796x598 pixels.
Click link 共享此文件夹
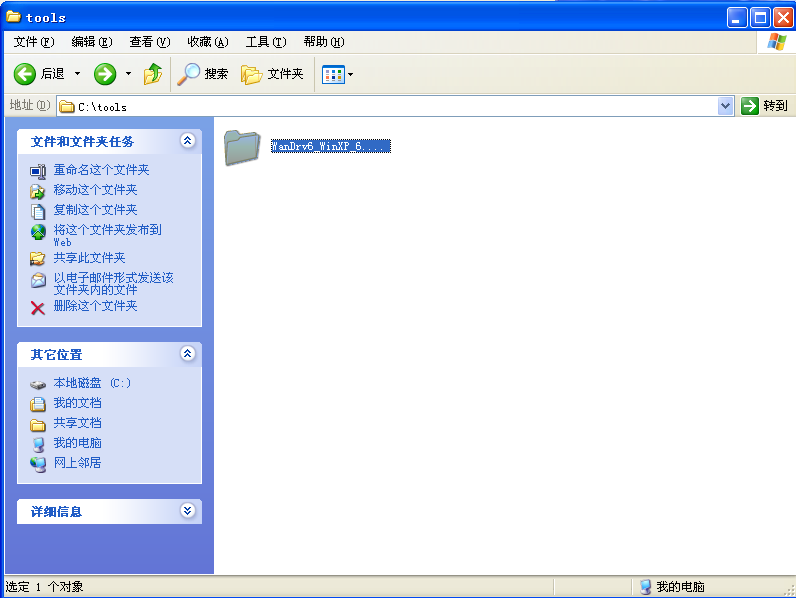pyautogui.click(x=89, y=258)
